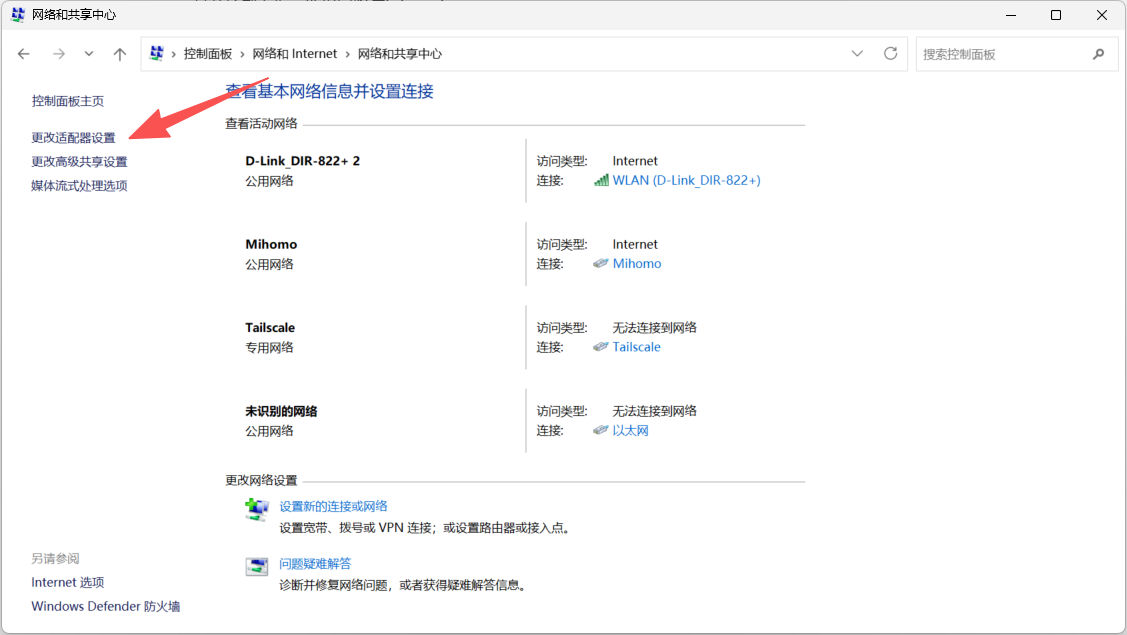Click the search magnifier icon
This screenshot has height=635, width=1127.
1098,54
